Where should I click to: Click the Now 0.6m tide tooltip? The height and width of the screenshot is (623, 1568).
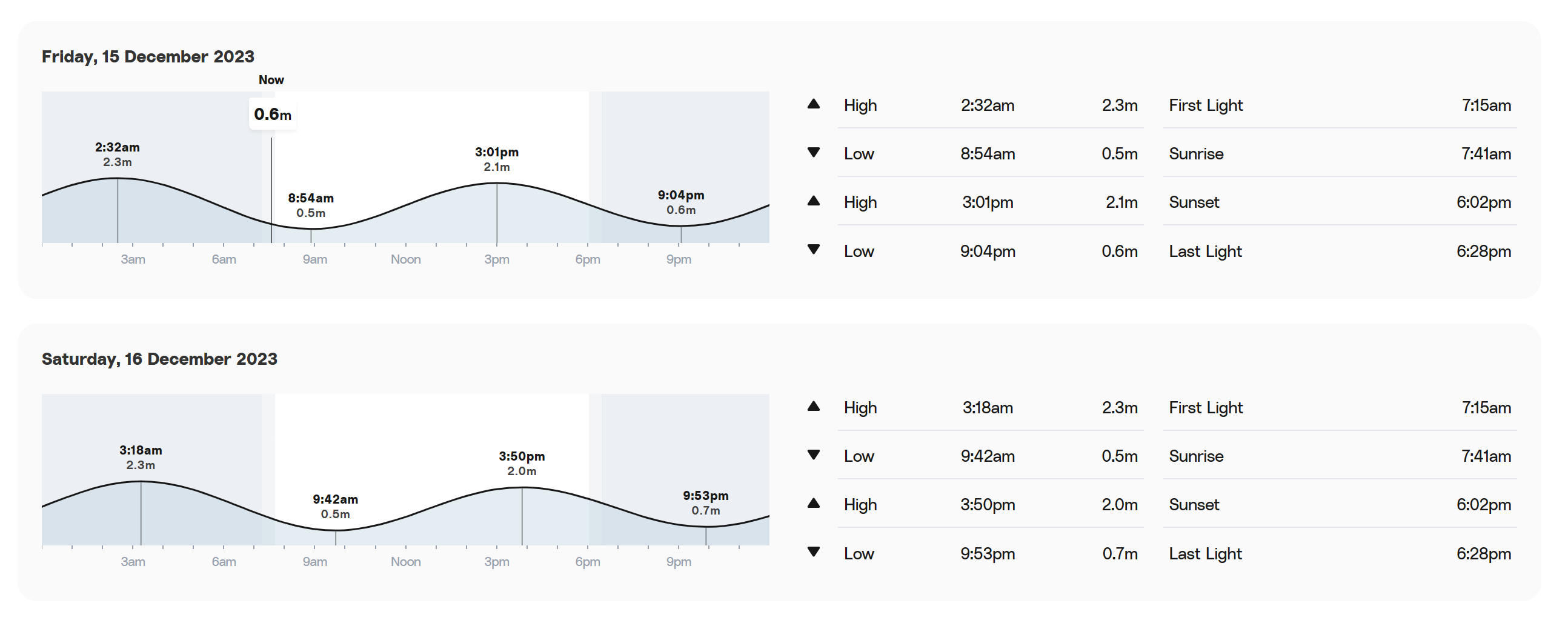point(273,114)
